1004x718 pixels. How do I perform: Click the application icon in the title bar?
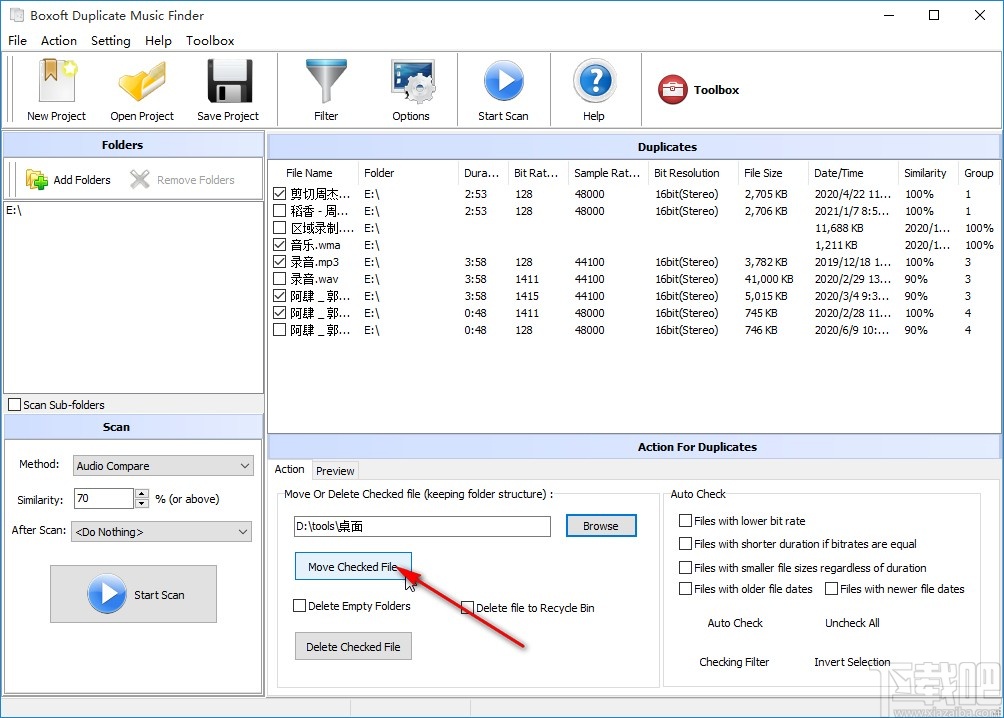(x=17, y=15)
